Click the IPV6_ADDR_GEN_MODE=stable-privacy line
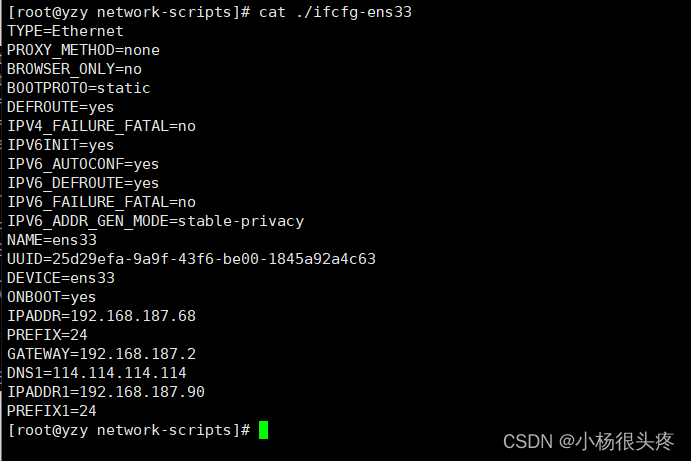691x461 pixels. 155,221
